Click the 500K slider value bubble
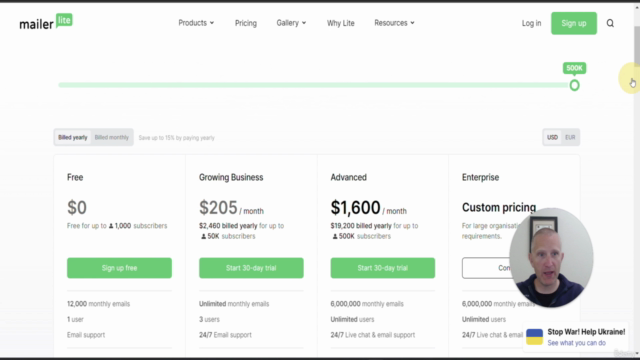This screenshot has width=640, height=360. [574, 68]
